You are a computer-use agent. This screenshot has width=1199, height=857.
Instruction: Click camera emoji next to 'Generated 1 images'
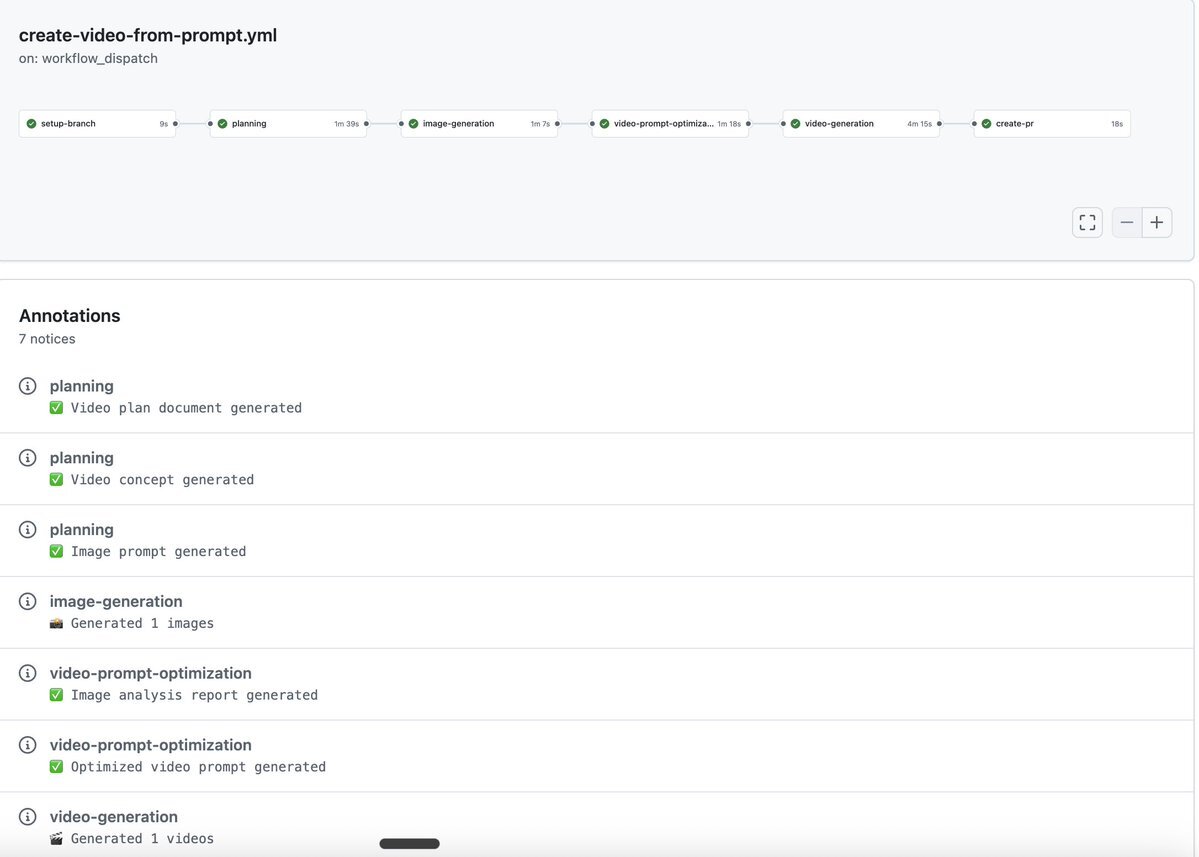57,624
